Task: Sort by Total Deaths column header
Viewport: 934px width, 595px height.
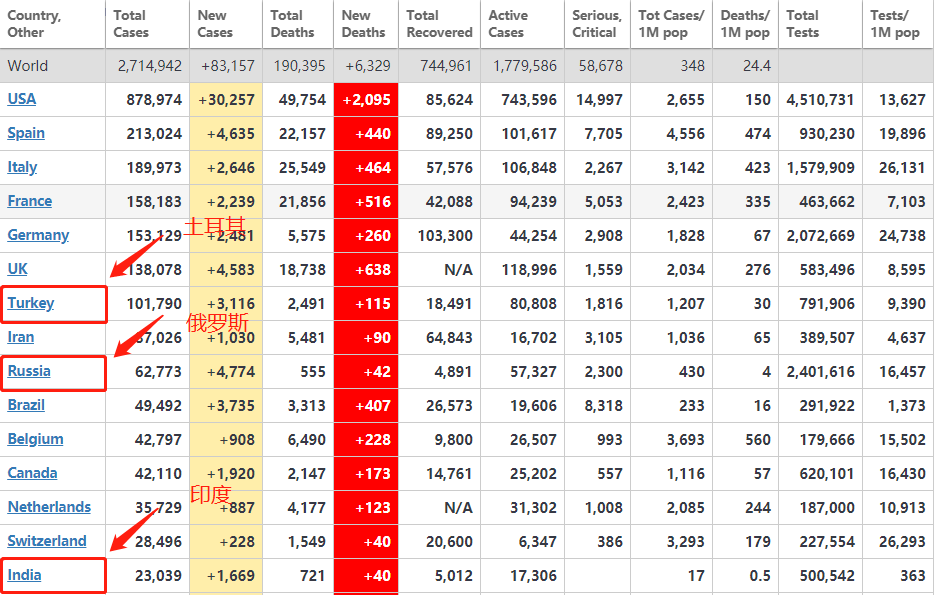Action: point(287,24)
